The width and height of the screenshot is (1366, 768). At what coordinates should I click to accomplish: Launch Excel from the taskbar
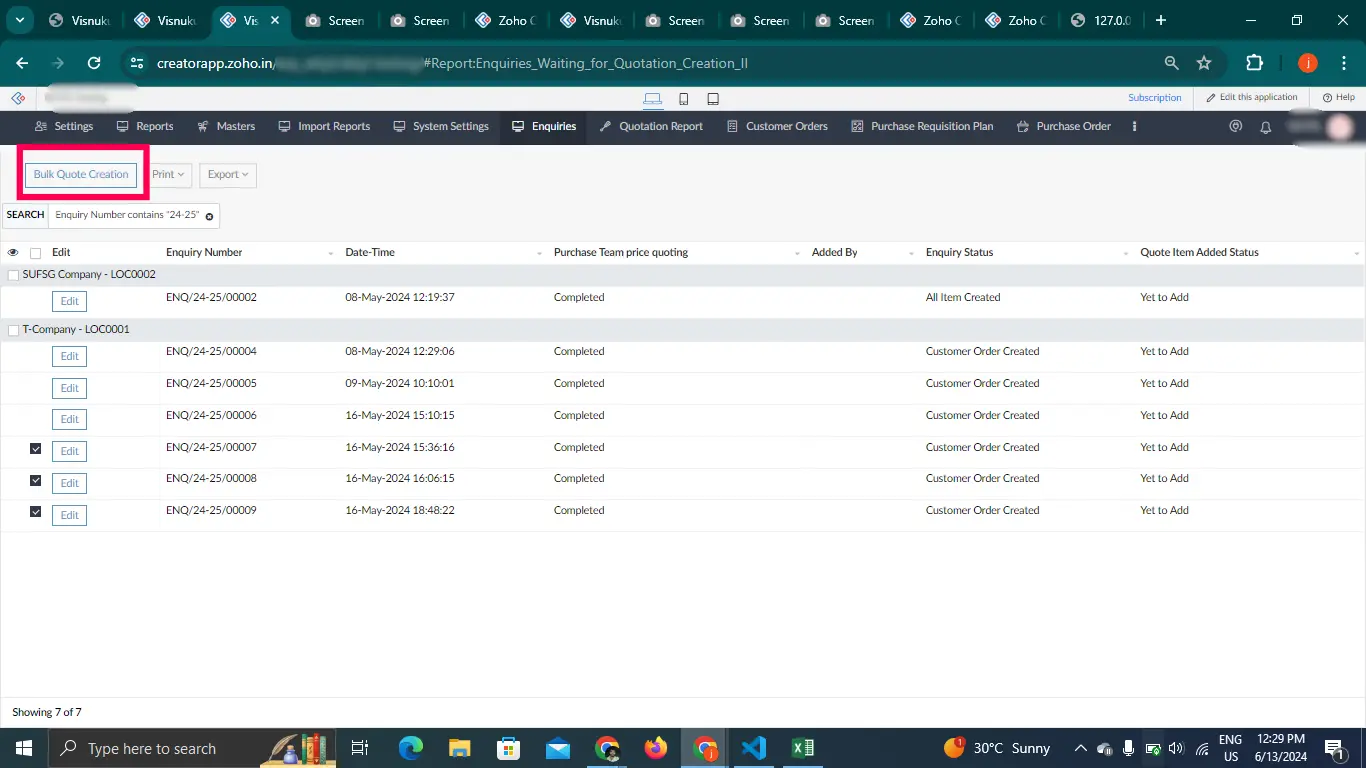point(802,747)
